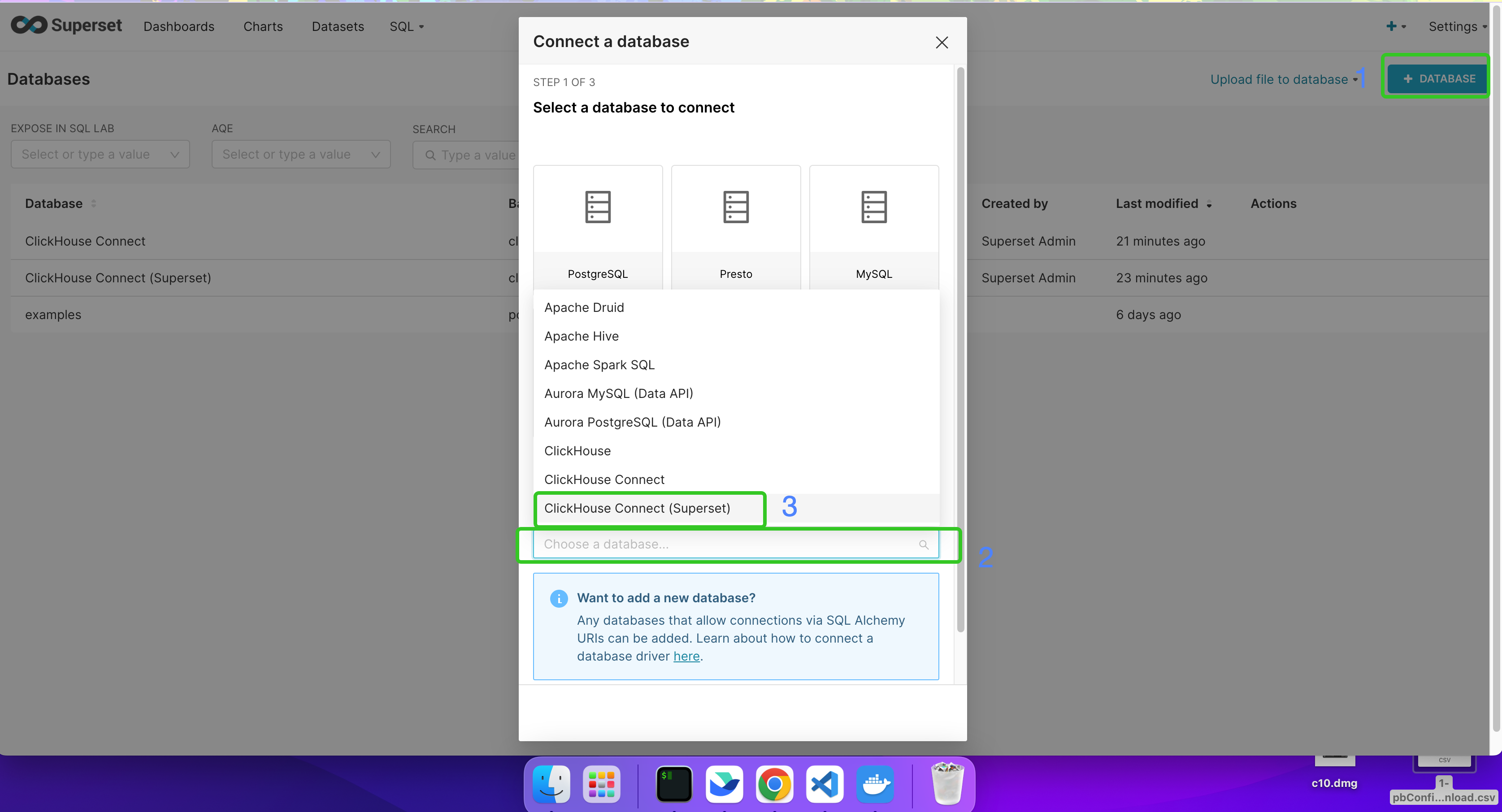The image size is (1502, 812).
Task: Open the AQE filter dropdown
Action: point(301,155)
